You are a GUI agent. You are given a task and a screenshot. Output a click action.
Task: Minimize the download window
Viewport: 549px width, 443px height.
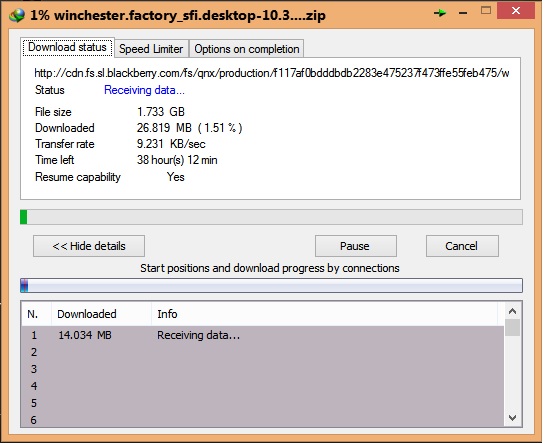[463, 13]
